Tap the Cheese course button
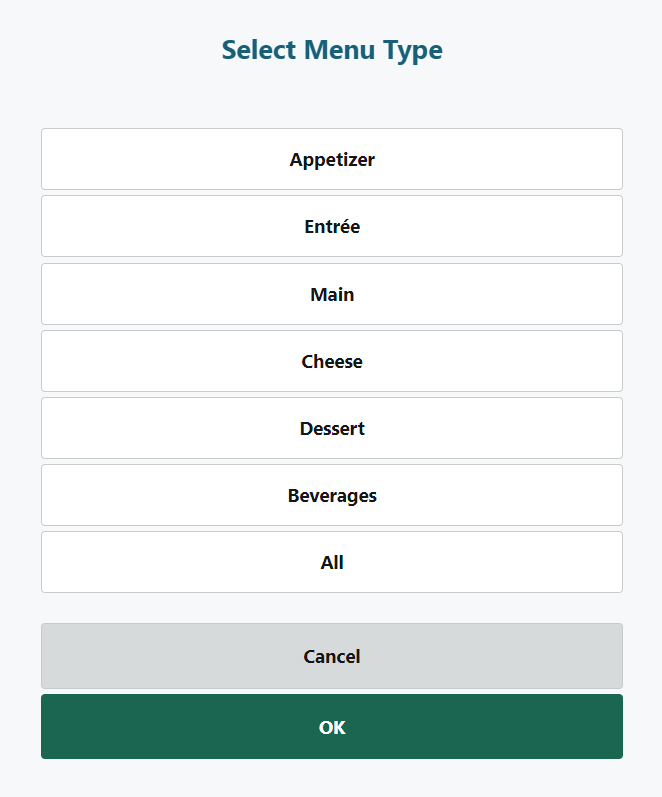 click(332, 361)
